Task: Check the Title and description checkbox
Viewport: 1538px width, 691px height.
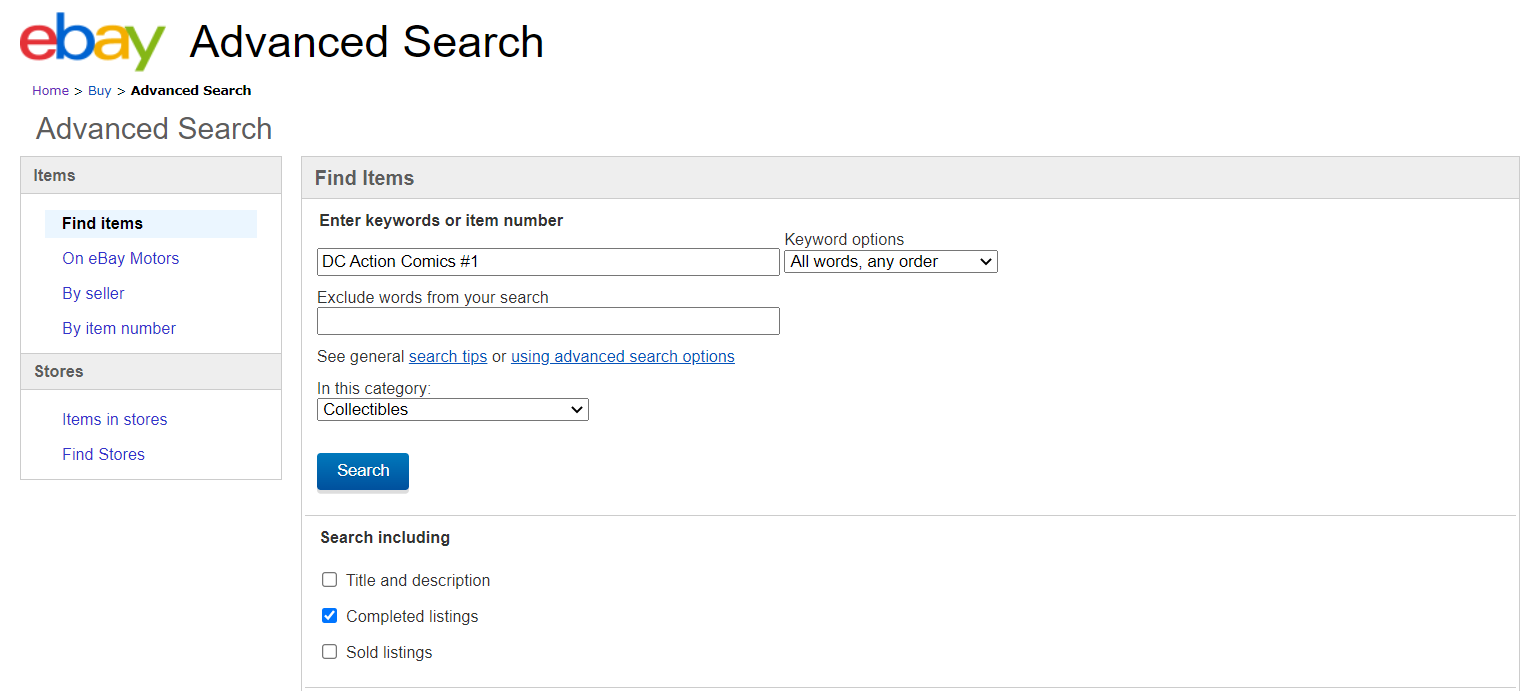Action: (330, 580)
